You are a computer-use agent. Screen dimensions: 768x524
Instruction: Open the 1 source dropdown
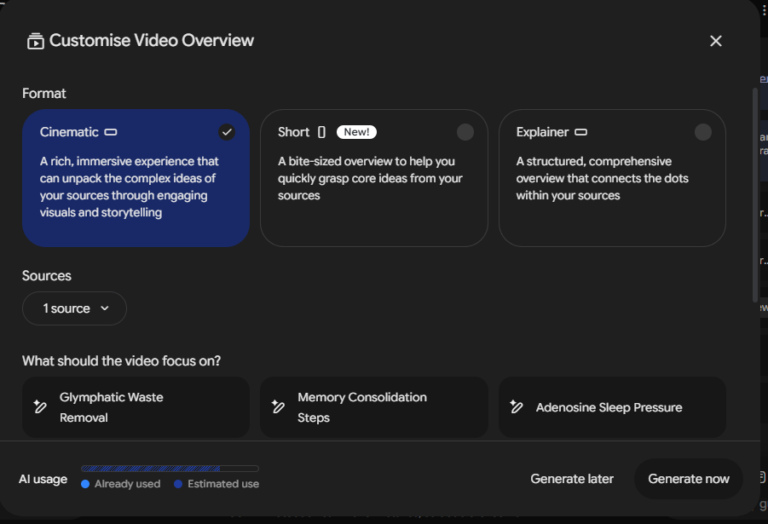tap(74, 309)
